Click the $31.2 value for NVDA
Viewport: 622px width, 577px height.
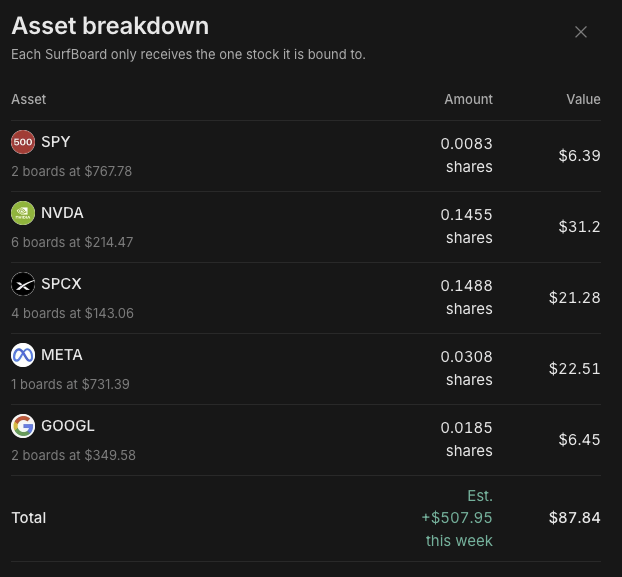click(580, 226)
